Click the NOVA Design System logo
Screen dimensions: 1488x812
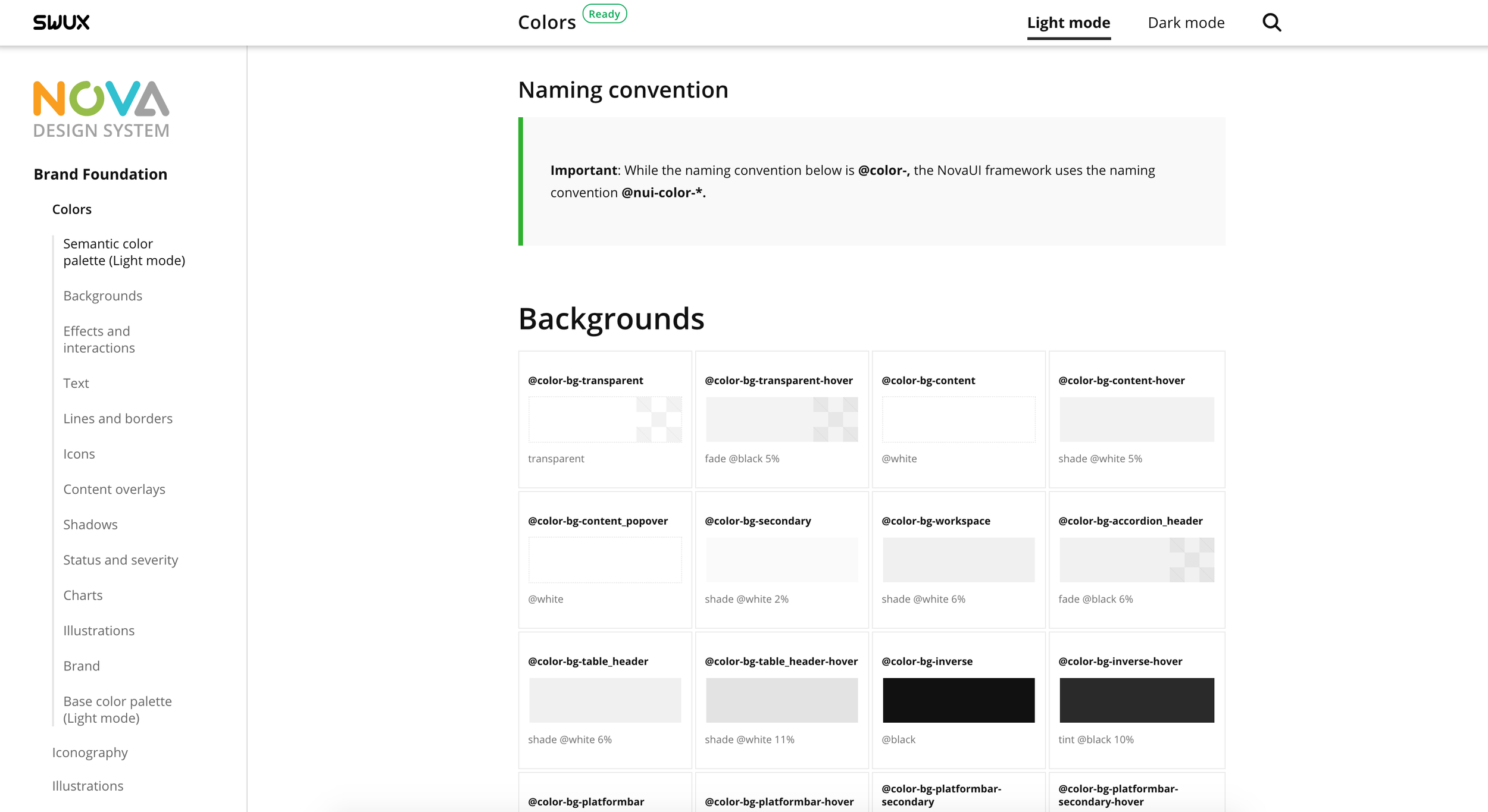101,109
